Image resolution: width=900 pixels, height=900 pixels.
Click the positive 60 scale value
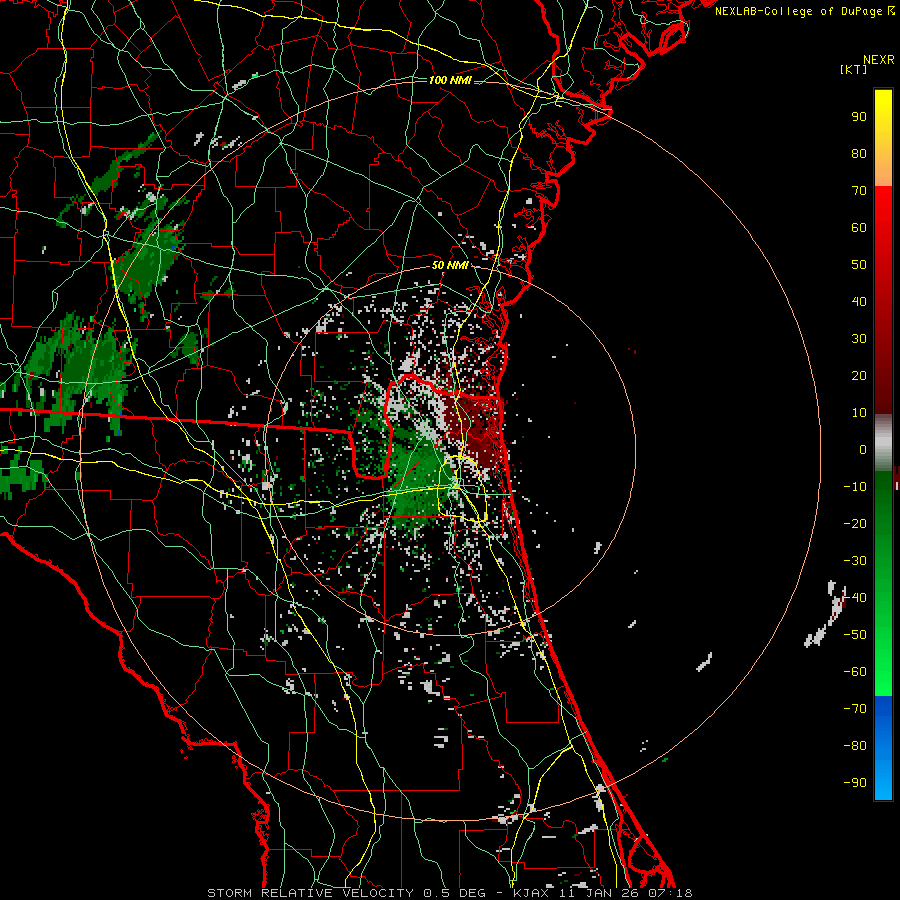pos(859,227)
